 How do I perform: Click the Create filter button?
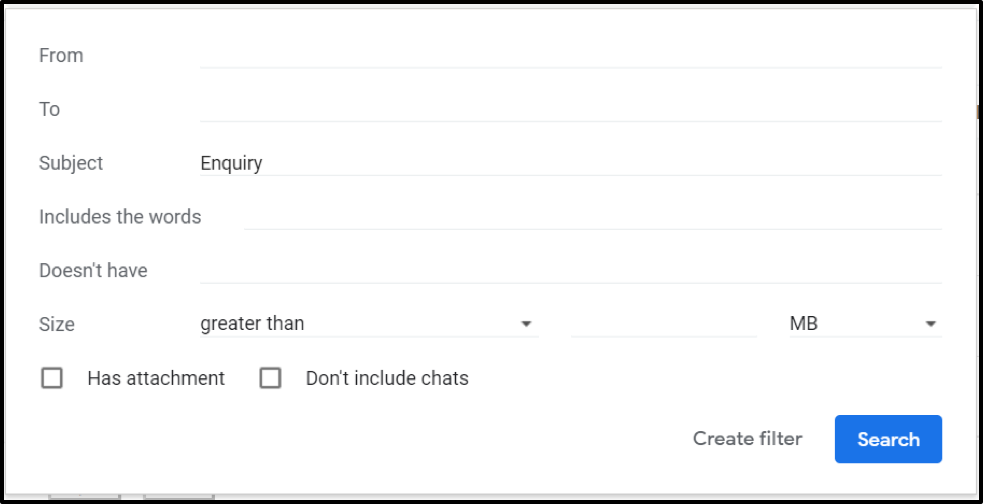tap(747, 439)
